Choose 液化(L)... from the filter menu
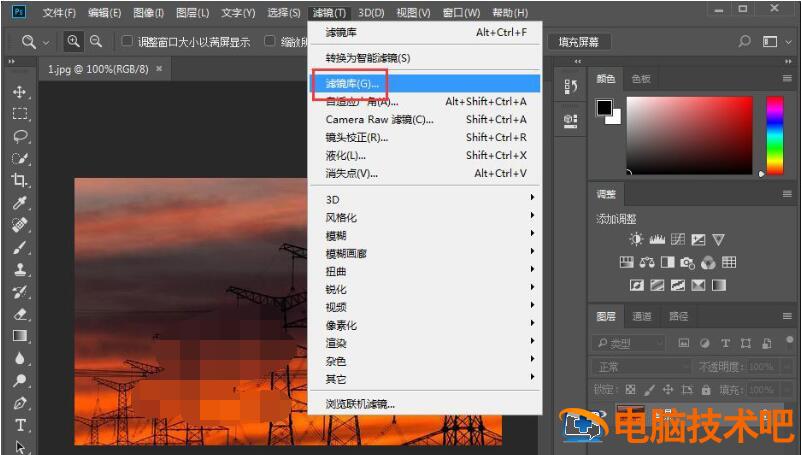The width and height of the screenshot is (801, 455). tap(346, 155)
